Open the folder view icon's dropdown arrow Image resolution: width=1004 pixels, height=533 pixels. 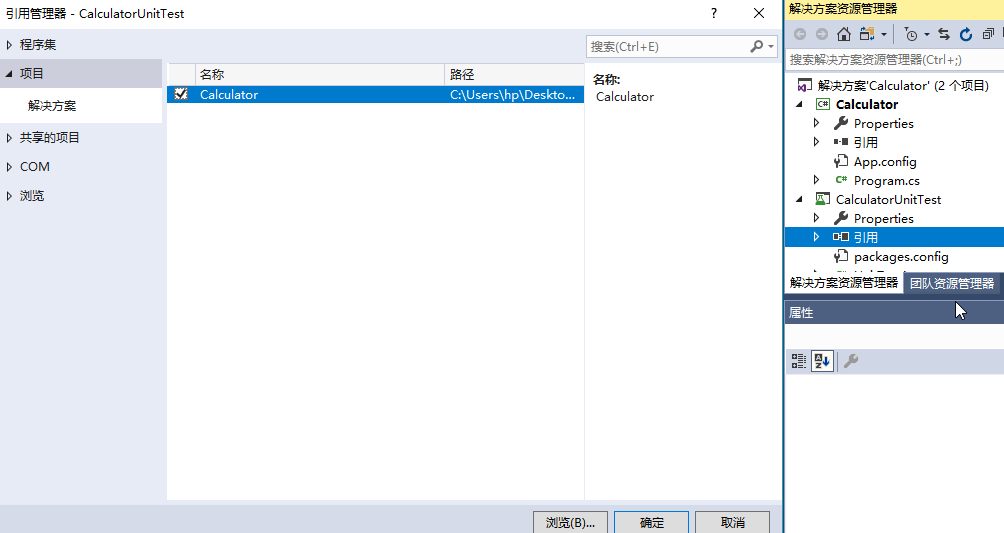click(884, 35)
